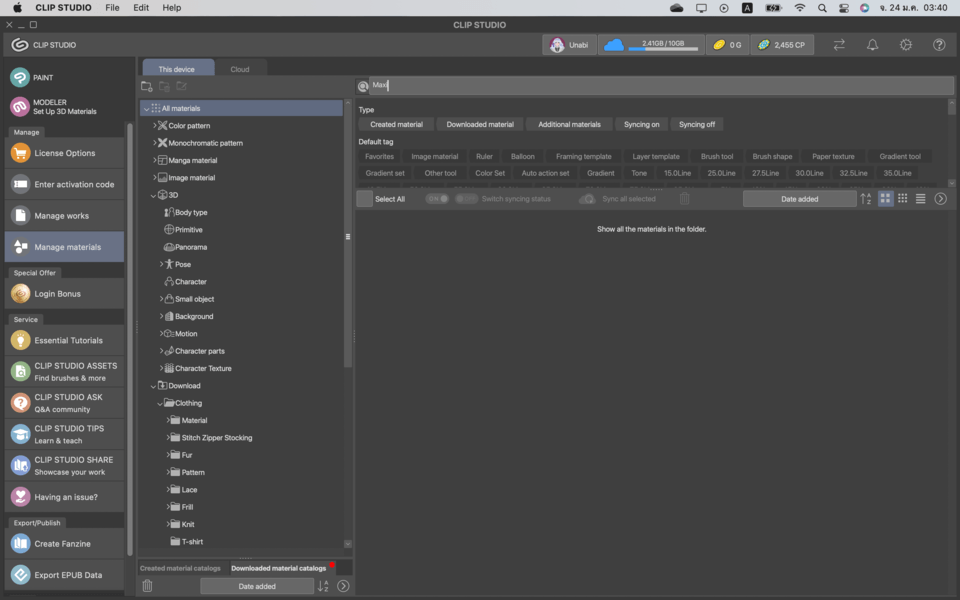
Task: Switch to the This device tab
Action: tap(177, 69)
